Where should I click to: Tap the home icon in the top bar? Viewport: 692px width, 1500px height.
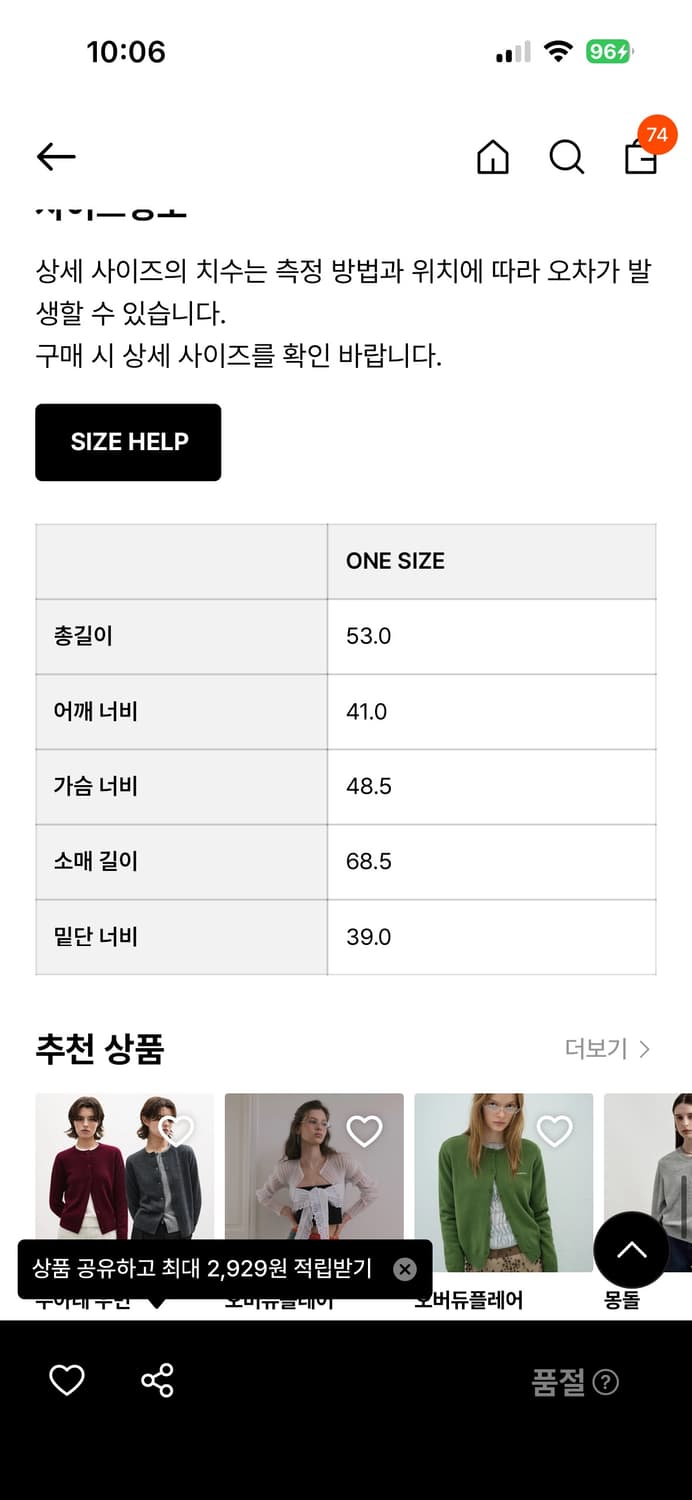(x=492, y=157)
